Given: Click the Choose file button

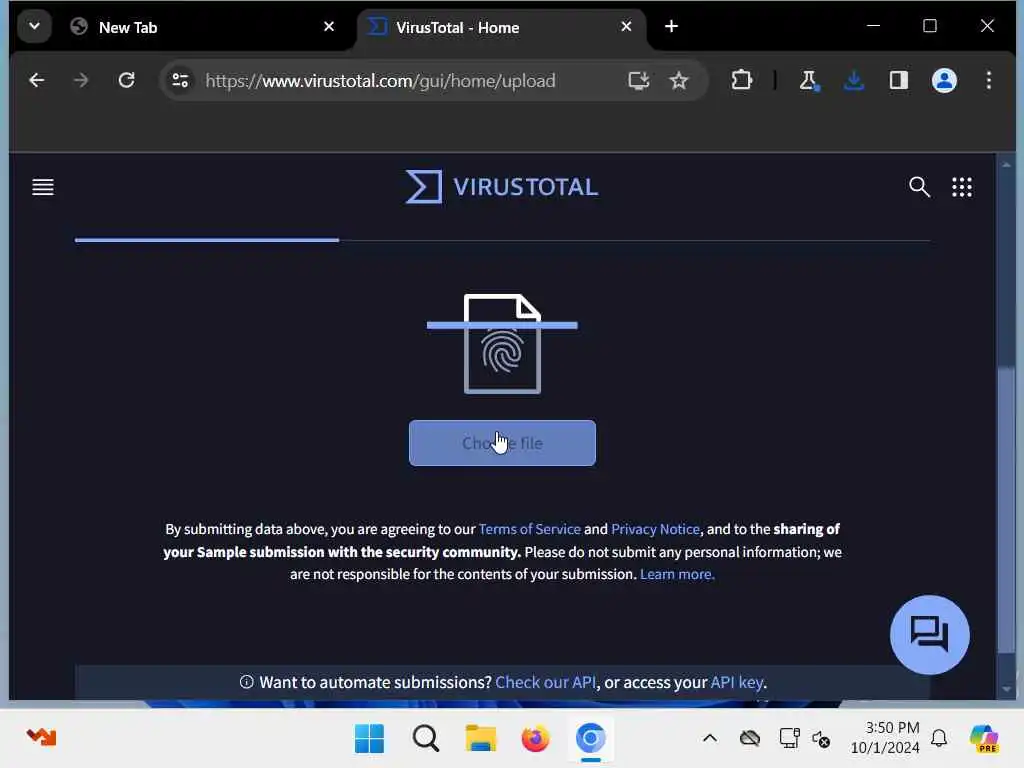Looking at the screenshot, I should (x=502, y=443).
